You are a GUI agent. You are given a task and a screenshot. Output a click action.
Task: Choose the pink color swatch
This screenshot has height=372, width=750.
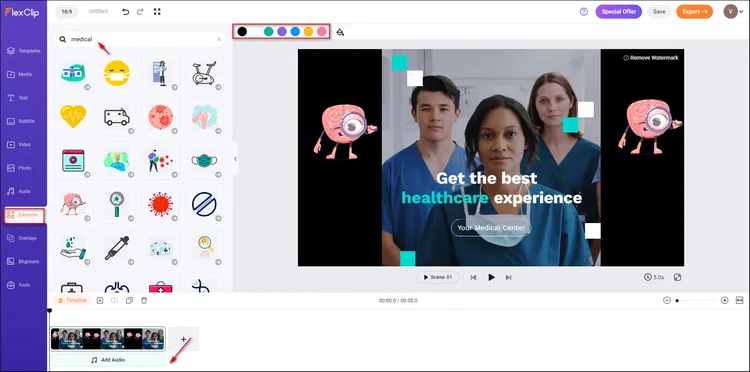(322, 32)
